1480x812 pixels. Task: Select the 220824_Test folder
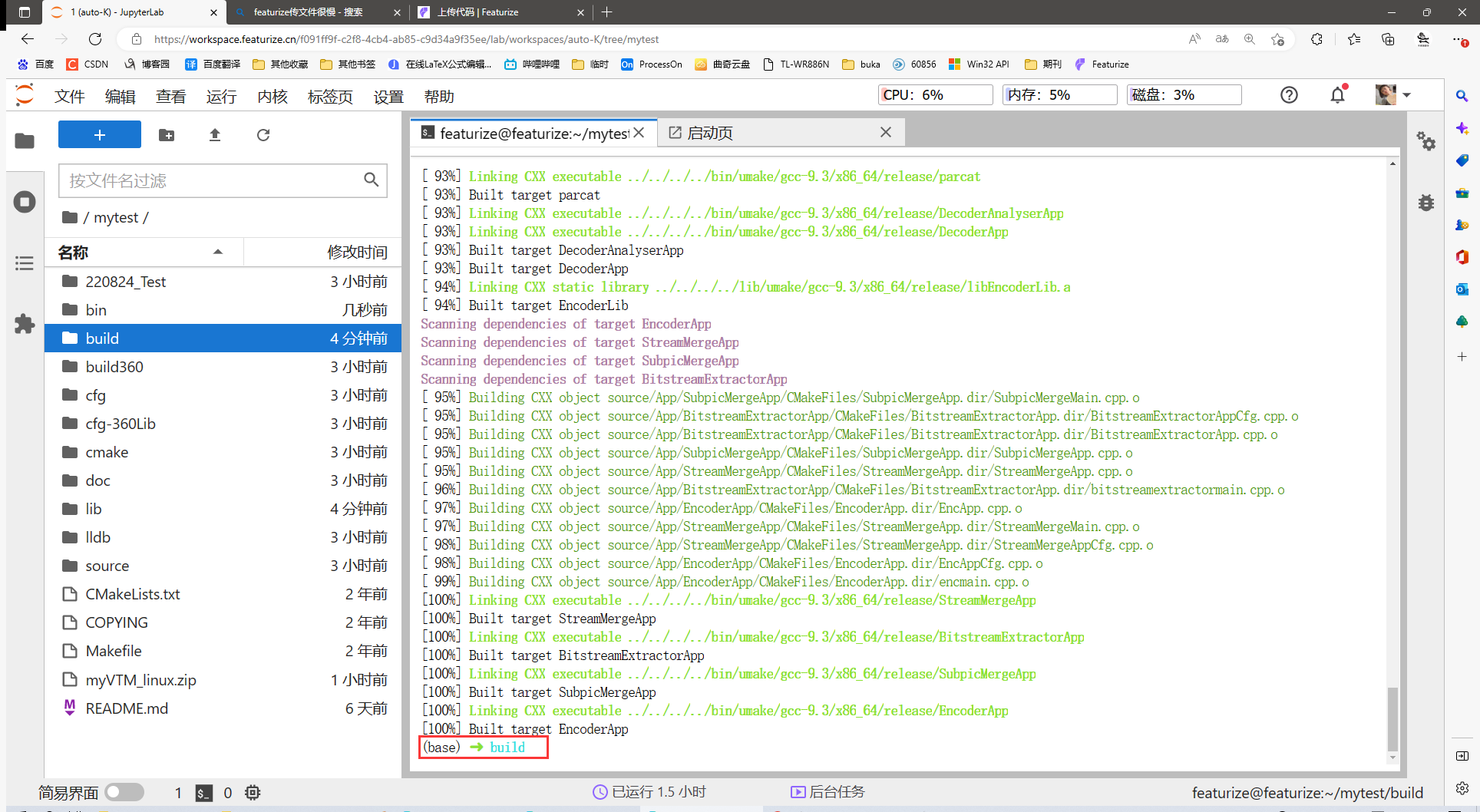pyautogui.click(x=223, y=282)
